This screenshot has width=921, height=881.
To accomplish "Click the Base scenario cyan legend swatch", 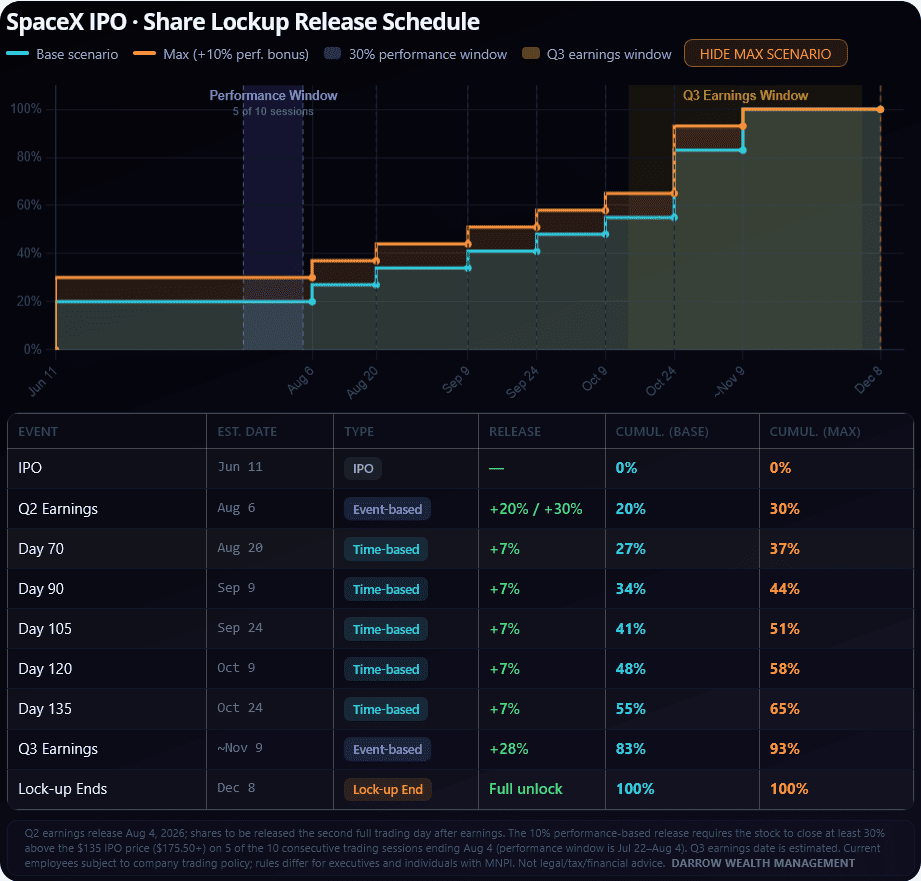I will pyautogui.click(x=18, y=54).
